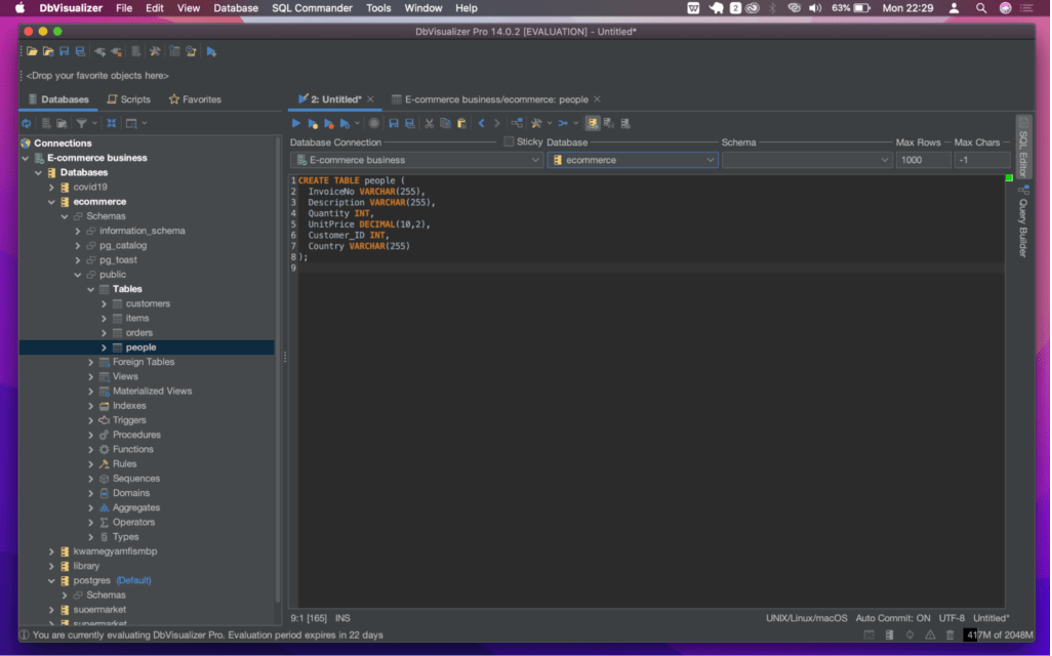Toggle the Sticky checkbox
Image resolution: width=1052 pixels, height=656 pixels.
[509, 142]
